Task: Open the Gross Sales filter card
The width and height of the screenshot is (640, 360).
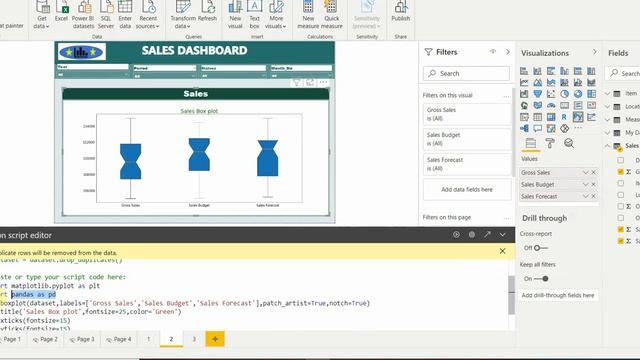Action: 467,114
